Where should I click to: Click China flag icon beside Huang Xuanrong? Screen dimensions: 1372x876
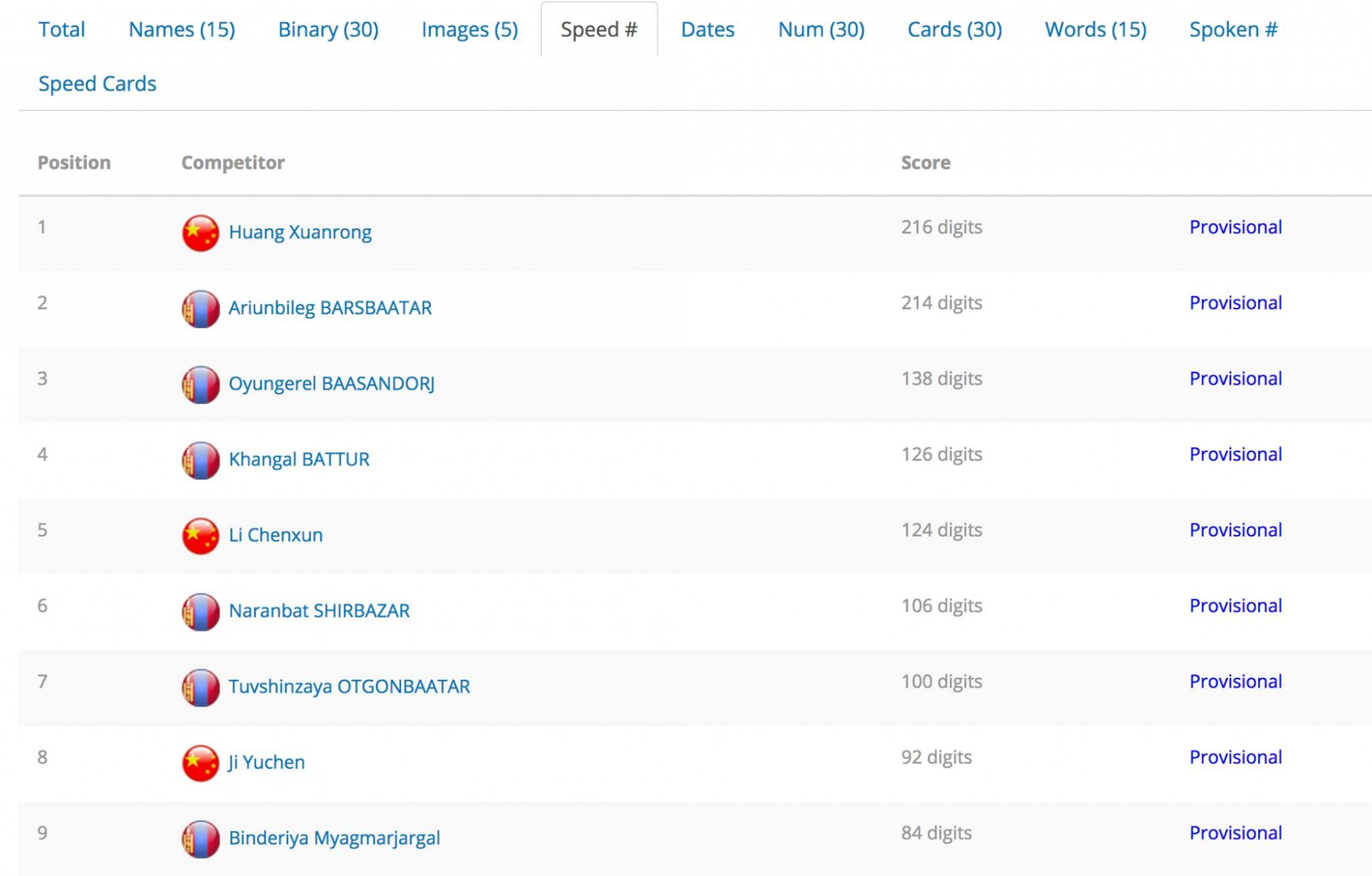[200, 233]
